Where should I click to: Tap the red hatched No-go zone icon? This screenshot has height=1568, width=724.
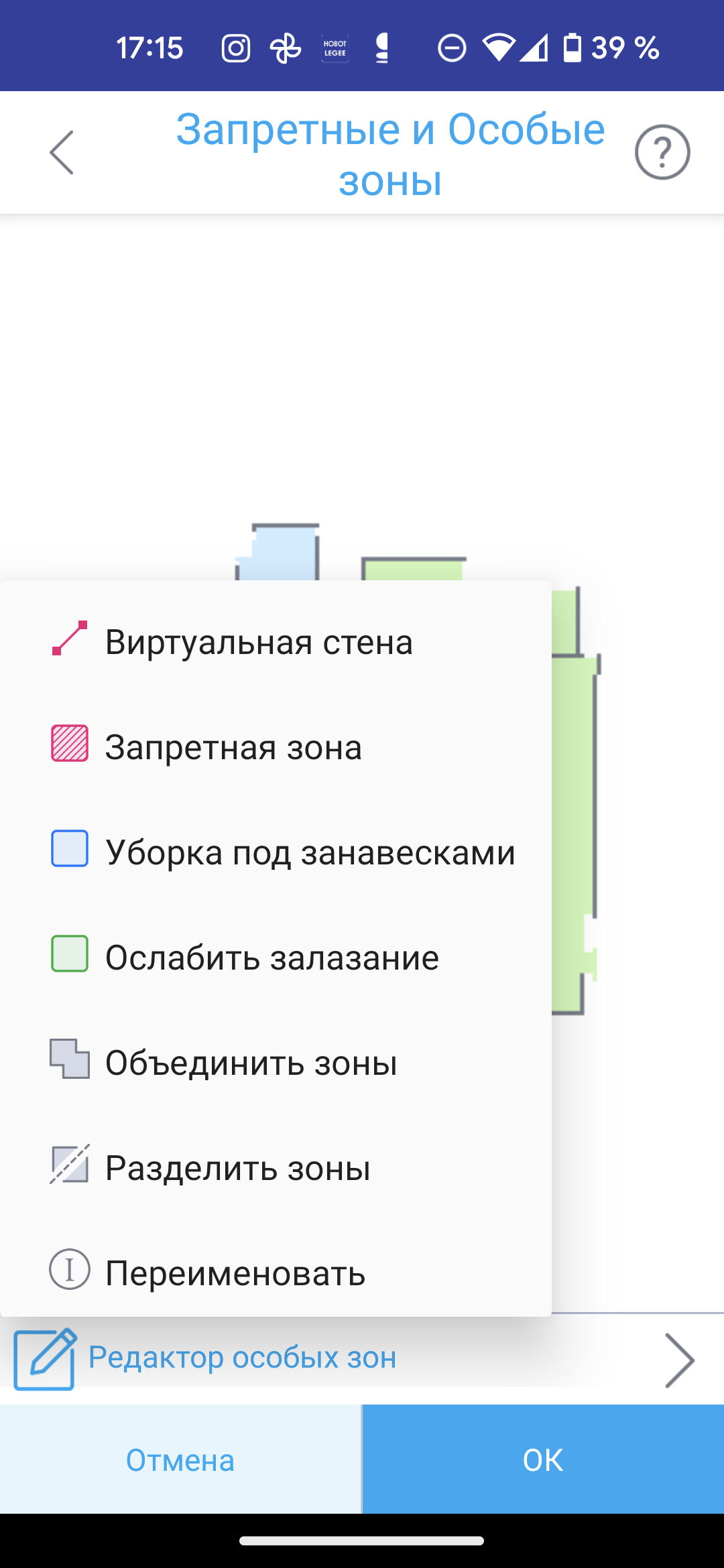point(70,743)
